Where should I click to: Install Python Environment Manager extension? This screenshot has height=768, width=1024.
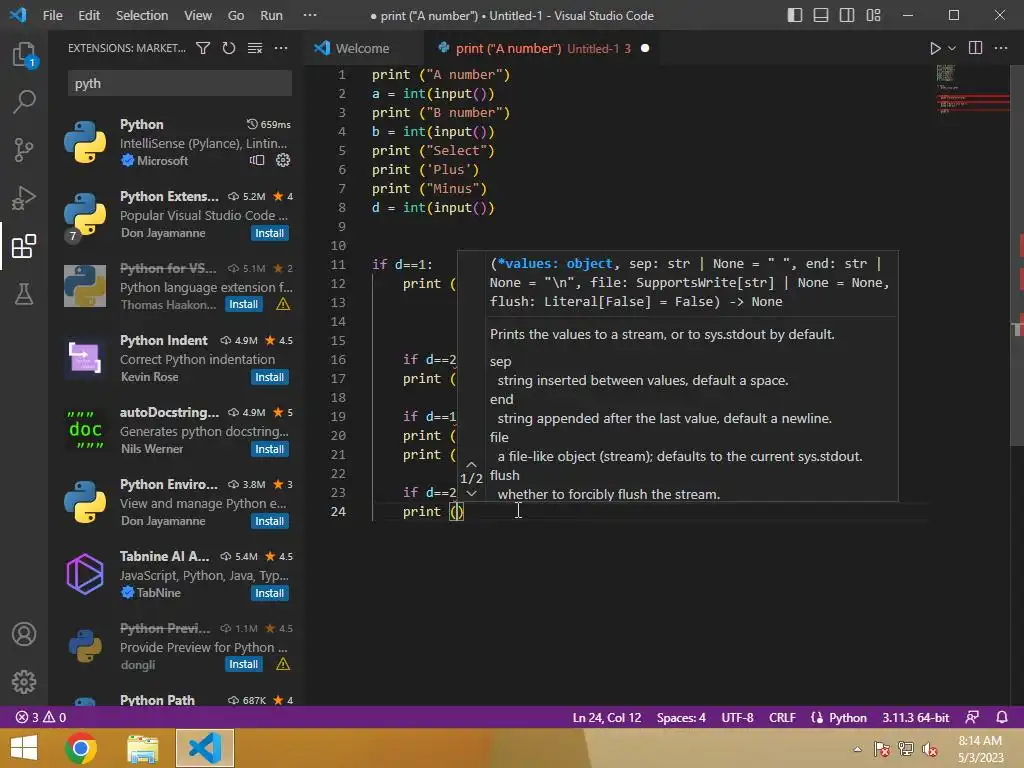269,521
